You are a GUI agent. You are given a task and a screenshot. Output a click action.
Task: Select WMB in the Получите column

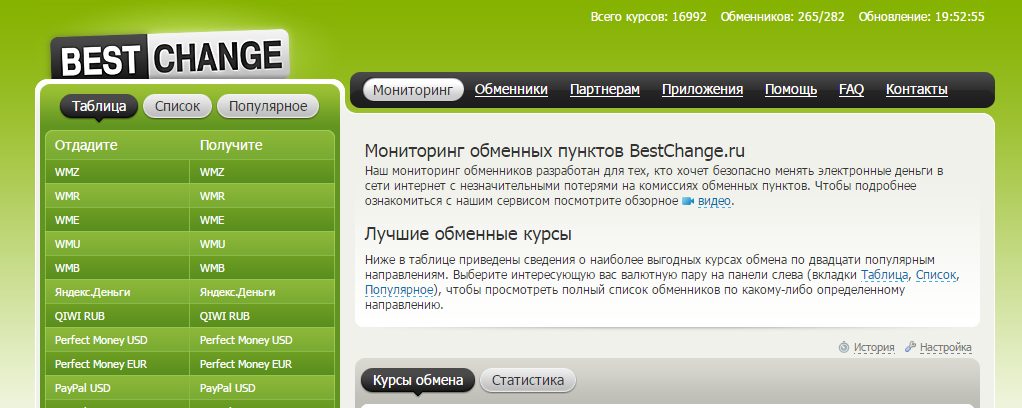click(x=262, y=268)
